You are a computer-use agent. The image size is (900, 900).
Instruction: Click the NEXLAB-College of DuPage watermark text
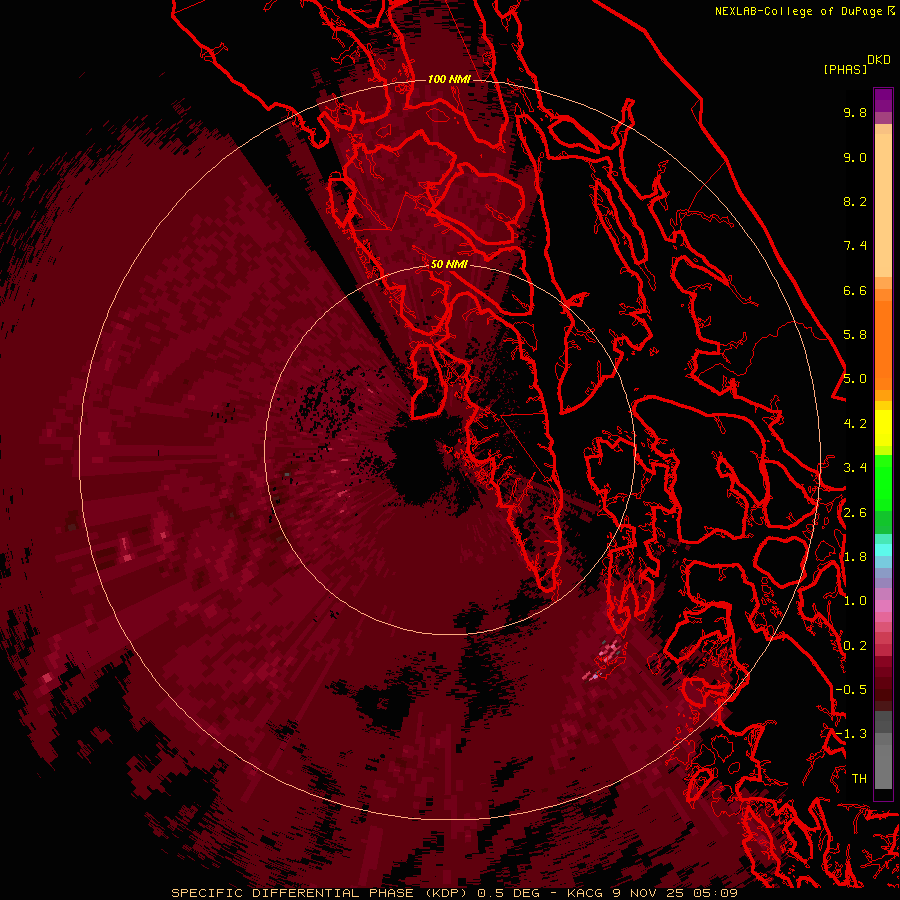(x=800, y=11)
